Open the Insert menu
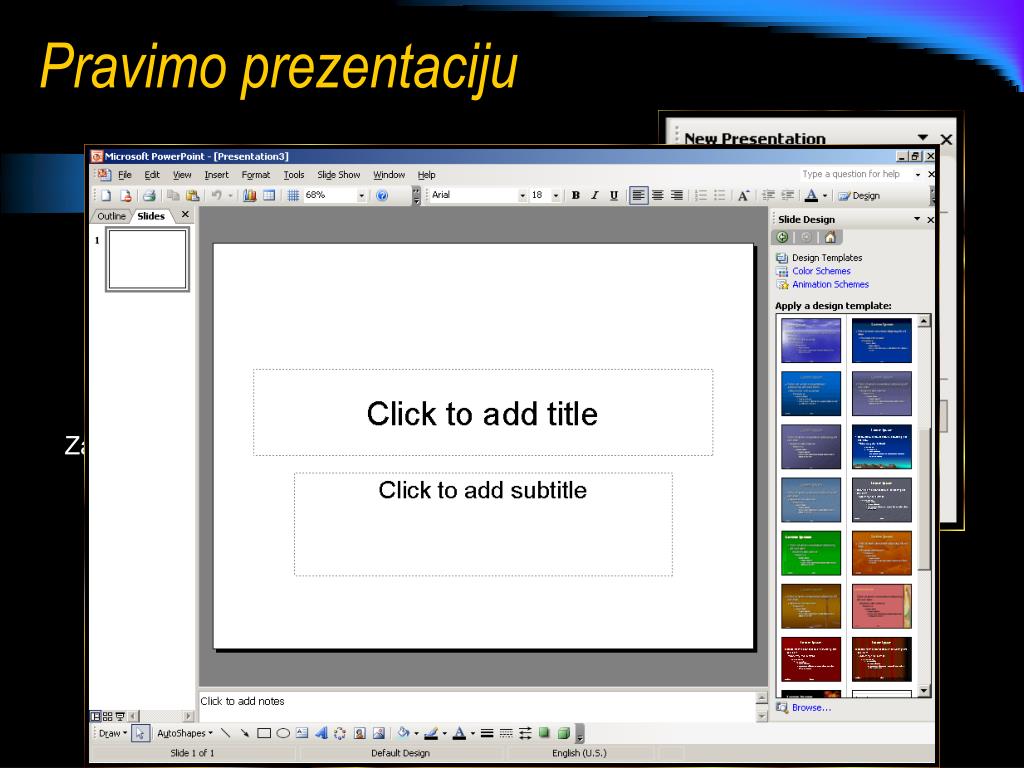This screenshot has width=1024, height=768. click(x=216, y=175)
